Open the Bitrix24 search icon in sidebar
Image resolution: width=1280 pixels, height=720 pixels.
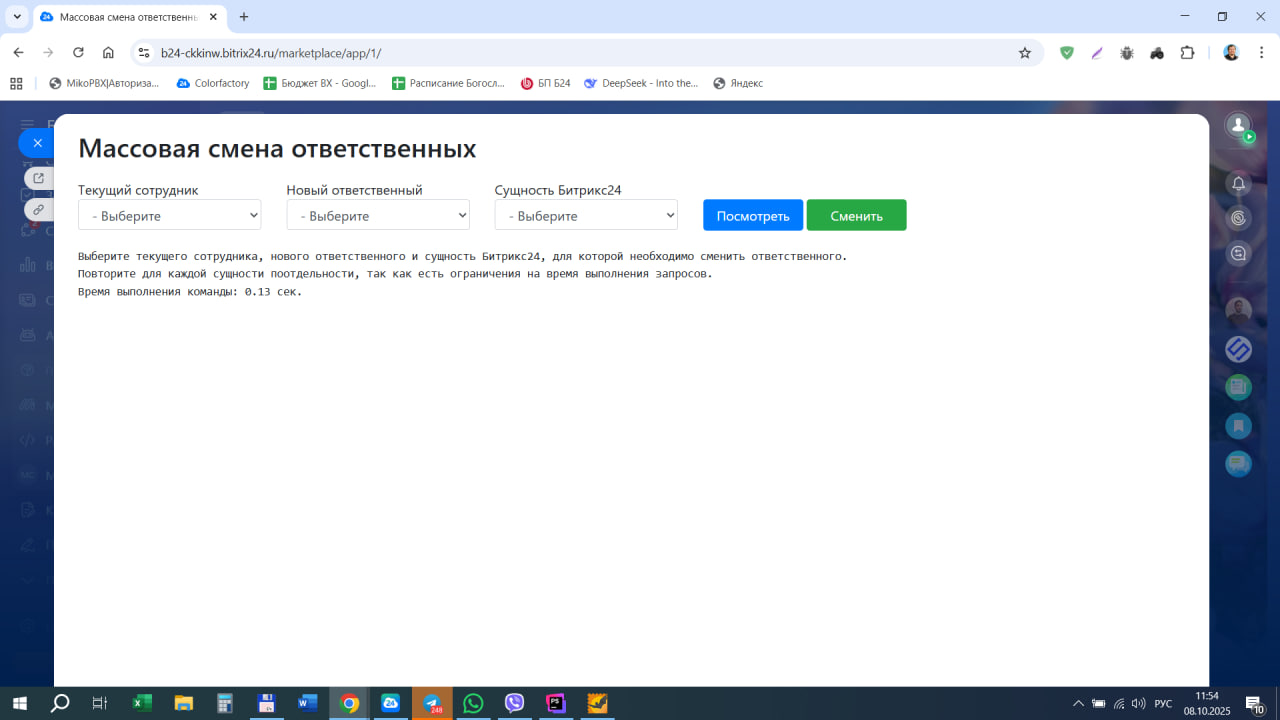pos(1238,218)
